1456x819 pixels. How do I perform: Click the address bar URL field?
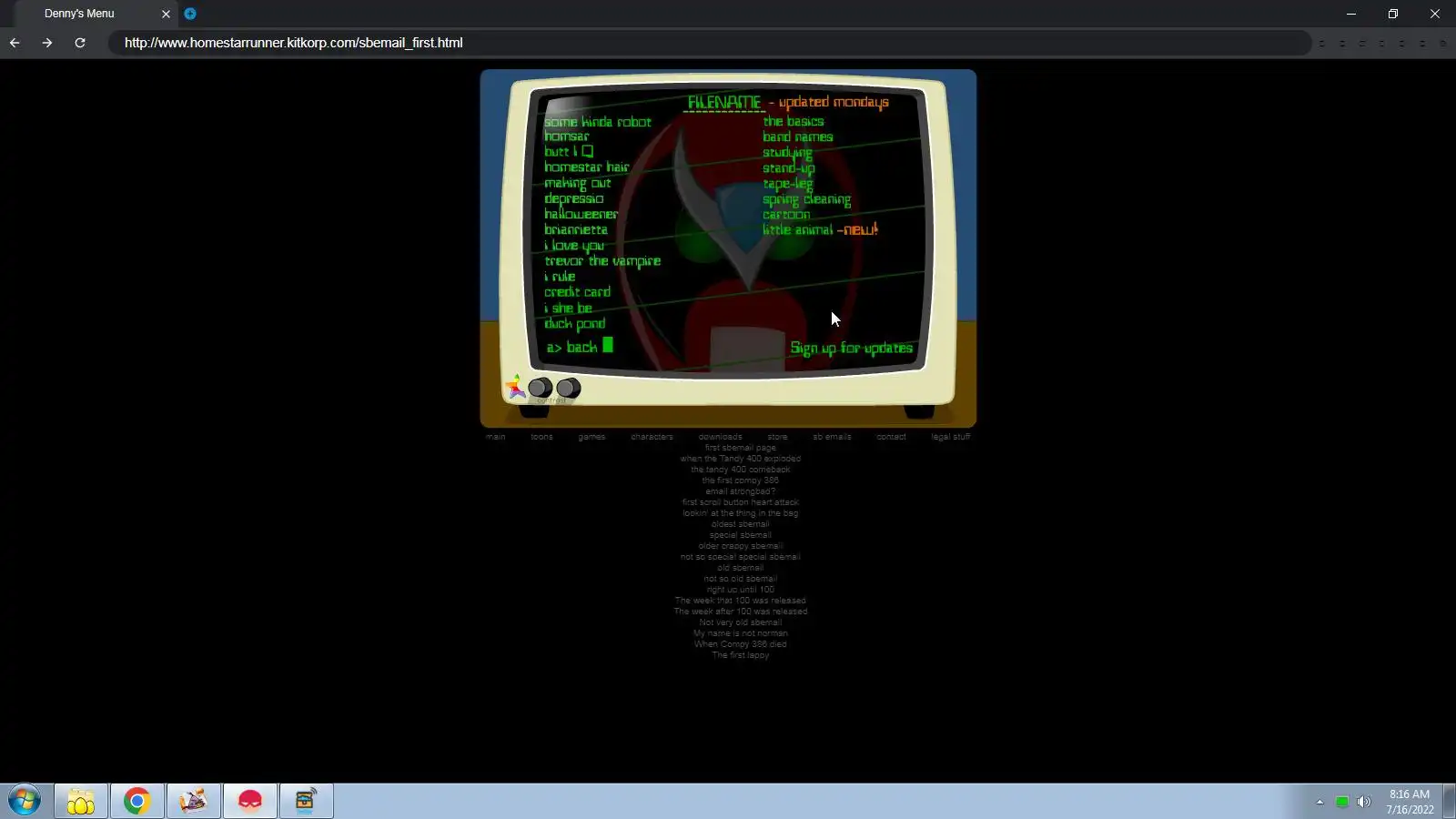pos(710,43)
